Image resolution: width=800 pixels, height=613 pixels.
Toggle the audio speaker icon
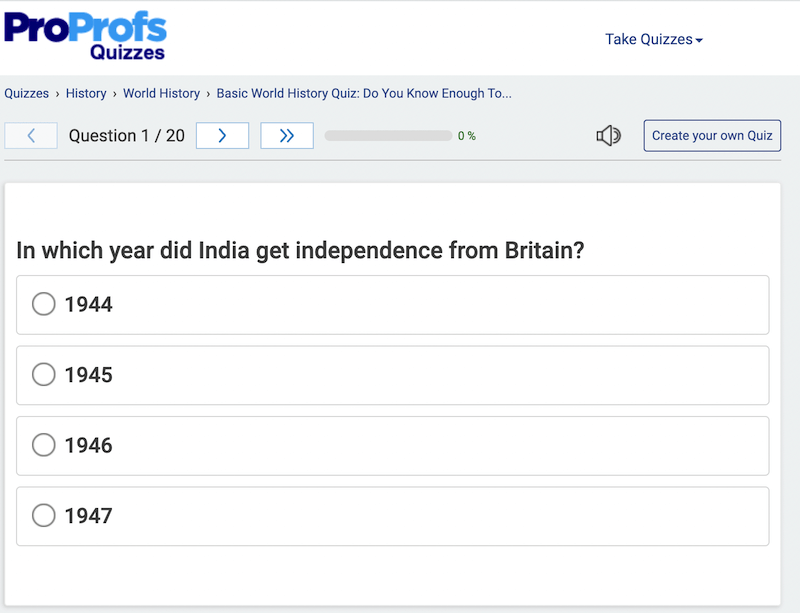[608, 136]
